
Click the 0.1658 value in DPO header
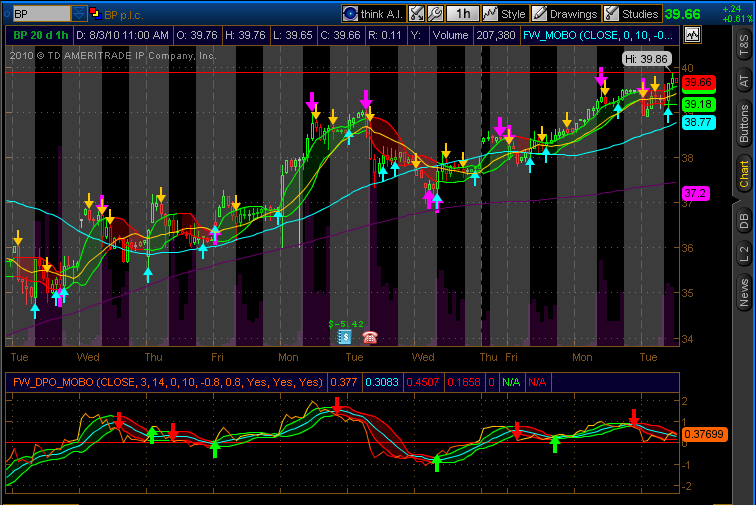click(464, 382)
